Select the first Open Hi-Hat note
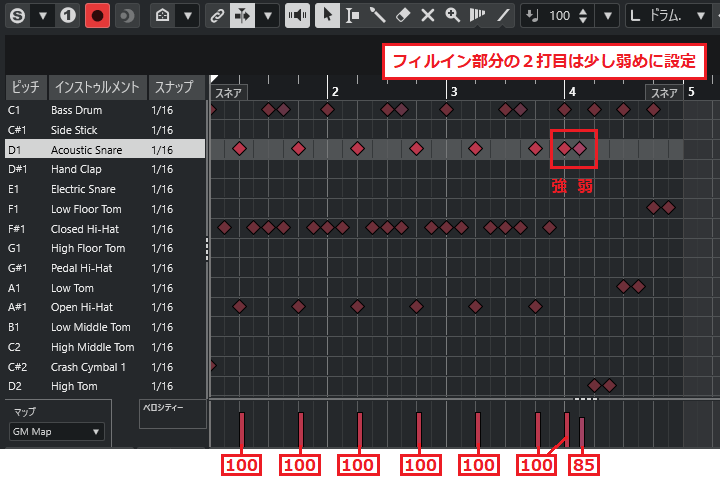Image resolution: width=720 pixels, height=480 pixels. [x=239, y=306]
